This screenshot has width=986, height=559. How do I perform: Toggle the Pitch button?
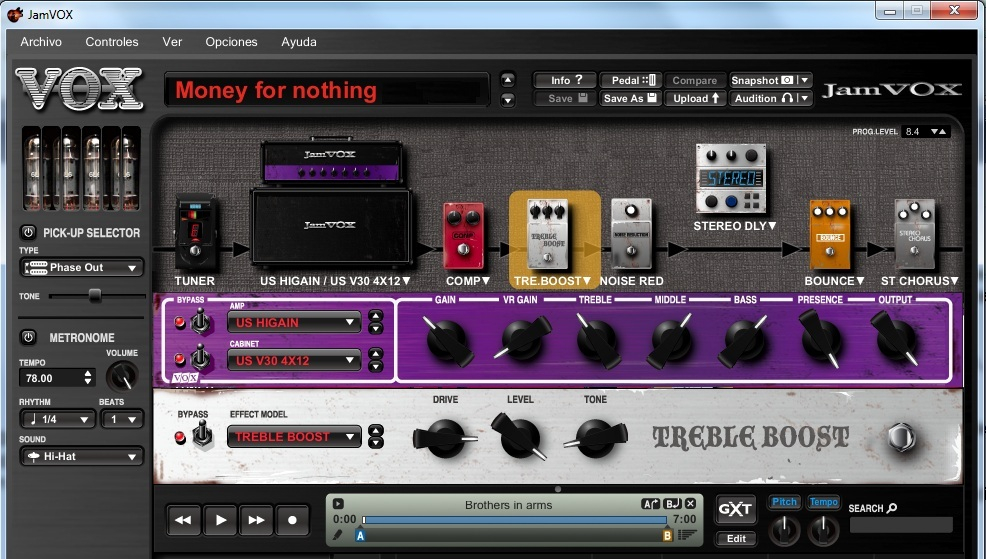784,502
